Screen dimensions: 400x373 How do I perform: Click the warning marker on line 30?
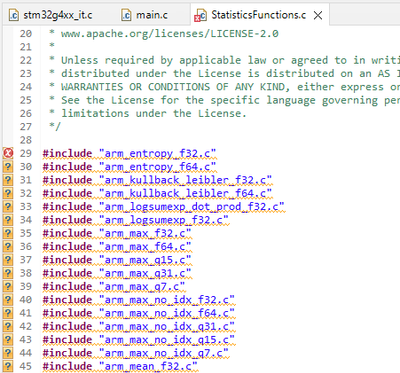click(x=8, y=166)
